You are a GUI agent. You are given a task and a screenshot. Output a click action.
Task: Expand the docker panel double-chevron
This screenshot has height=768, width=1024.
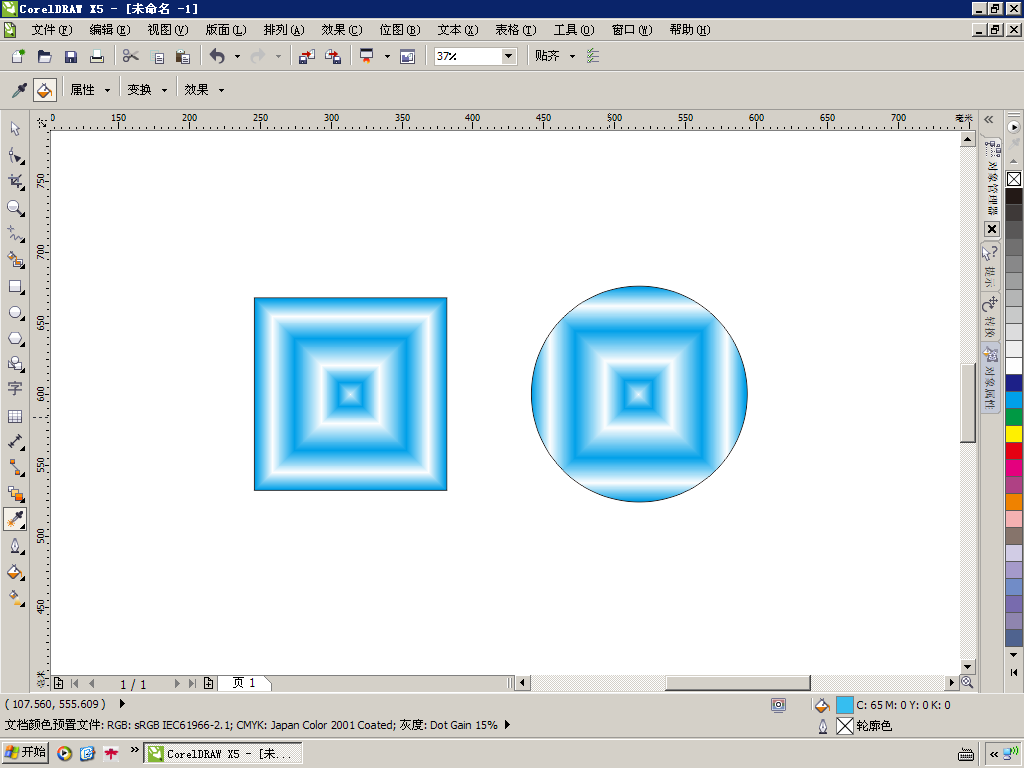click(x=989, y=119)
